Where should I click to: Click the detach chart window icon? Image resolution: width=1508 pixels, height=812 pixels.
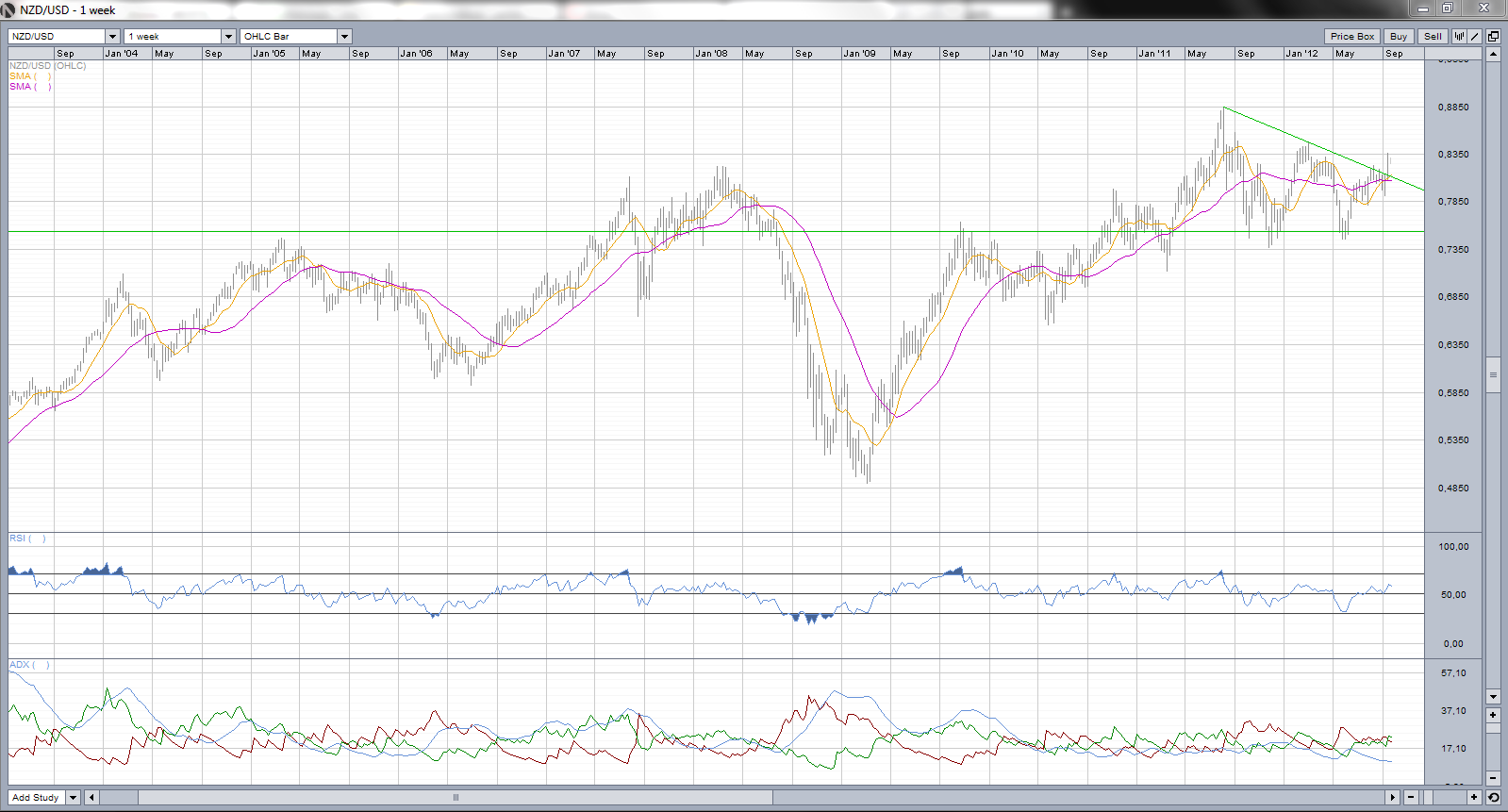coord(1493,37)
